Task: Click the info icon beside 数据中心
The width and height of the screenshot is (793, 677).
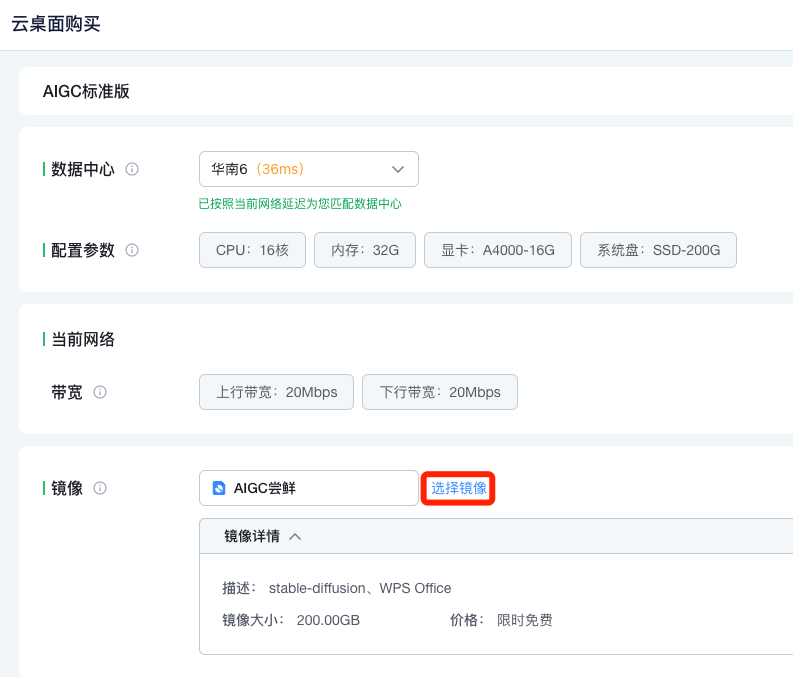Action: tap(132, 169)
